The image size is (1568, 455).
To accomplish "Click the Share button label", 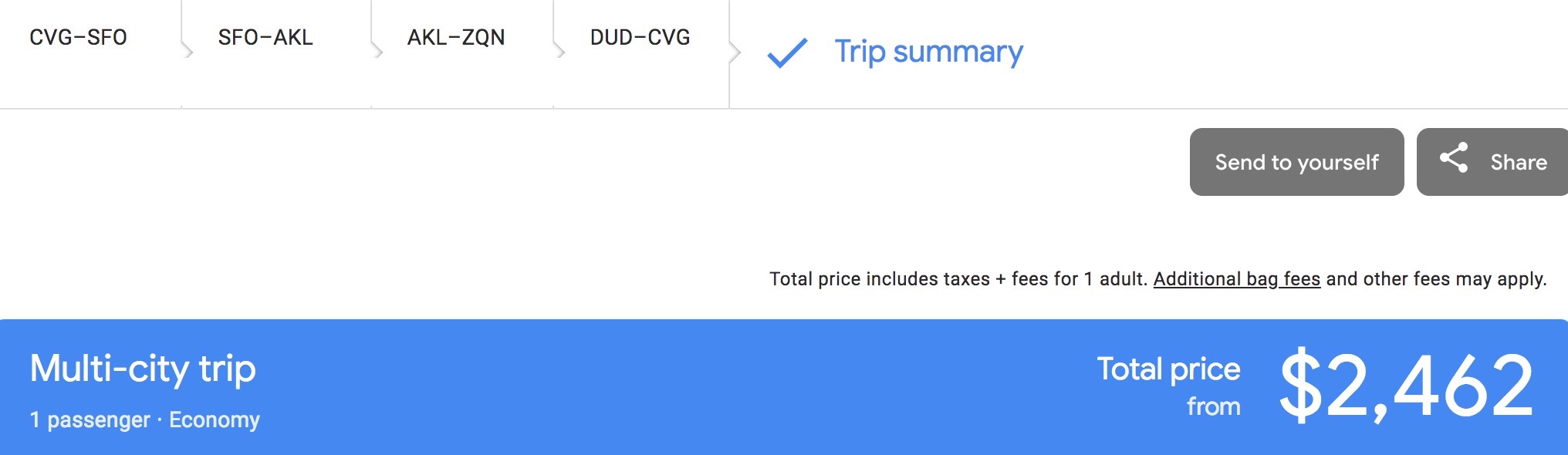I will [1518, 162].
